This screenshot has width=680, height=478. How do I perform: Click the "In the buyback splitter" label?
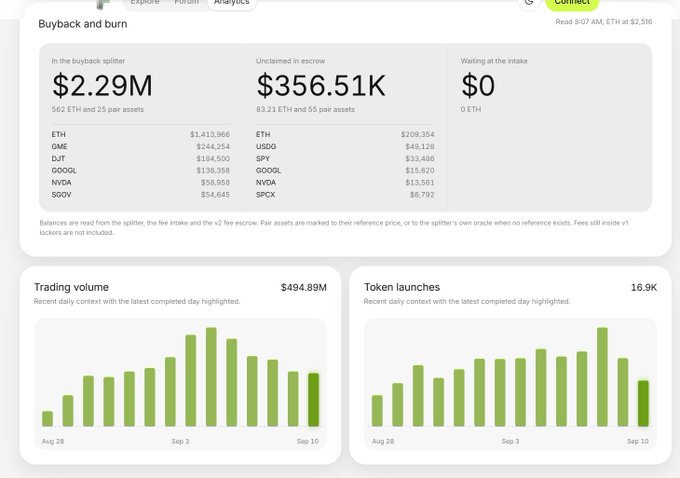click(x=88, y=61)
